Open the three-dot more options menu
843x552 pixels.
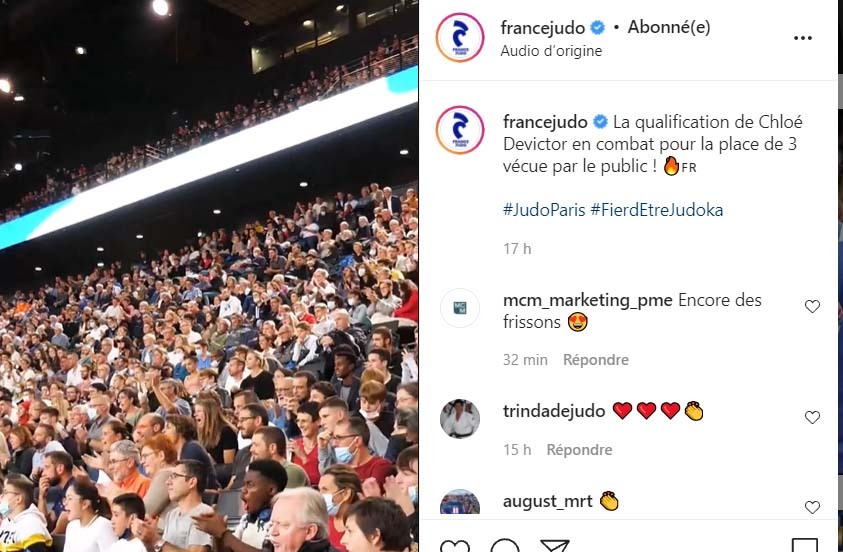tap(802, 38)
